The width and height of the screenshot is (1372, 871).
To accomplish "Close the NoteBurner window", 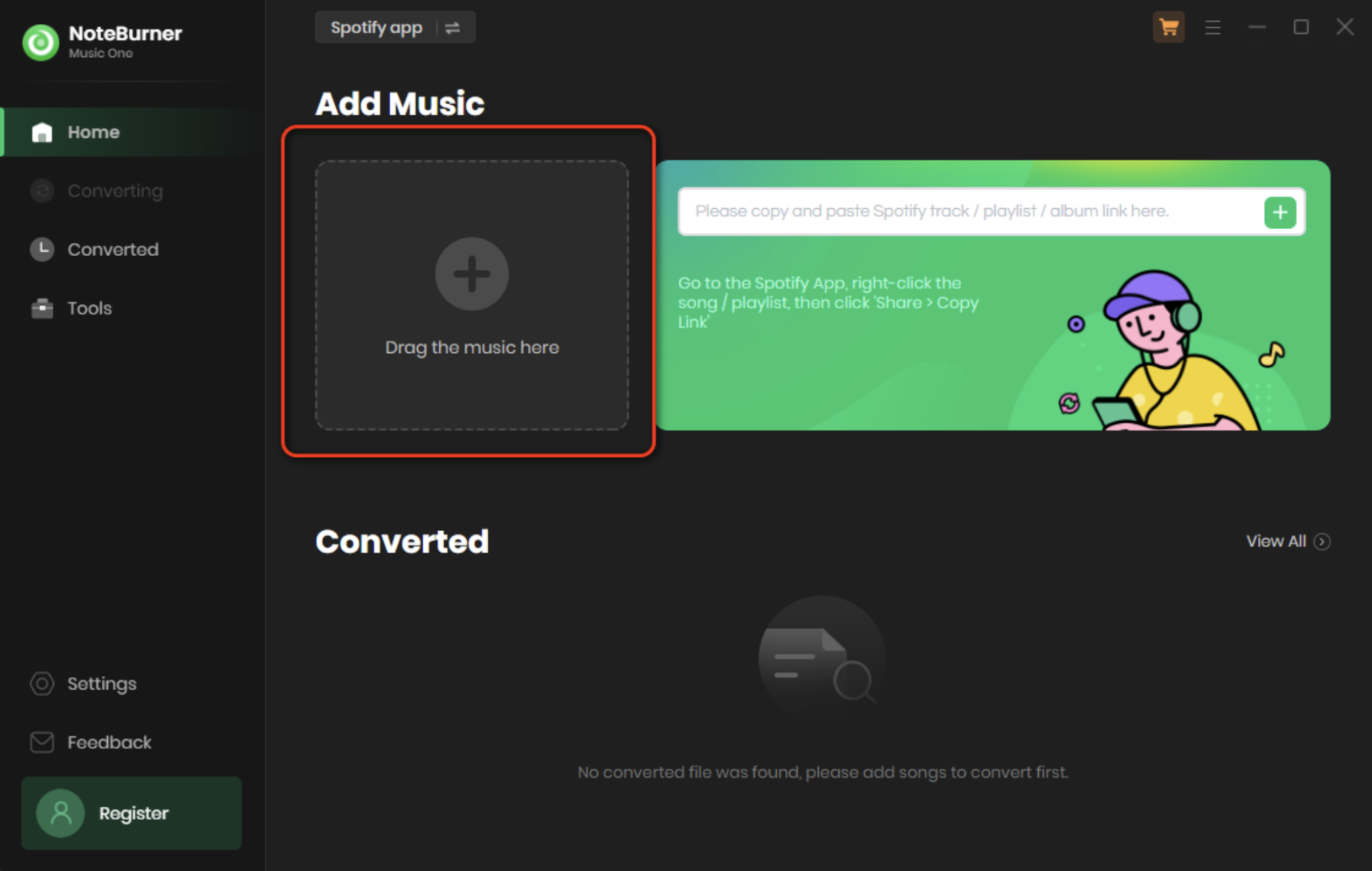I will click(1345, 28).
